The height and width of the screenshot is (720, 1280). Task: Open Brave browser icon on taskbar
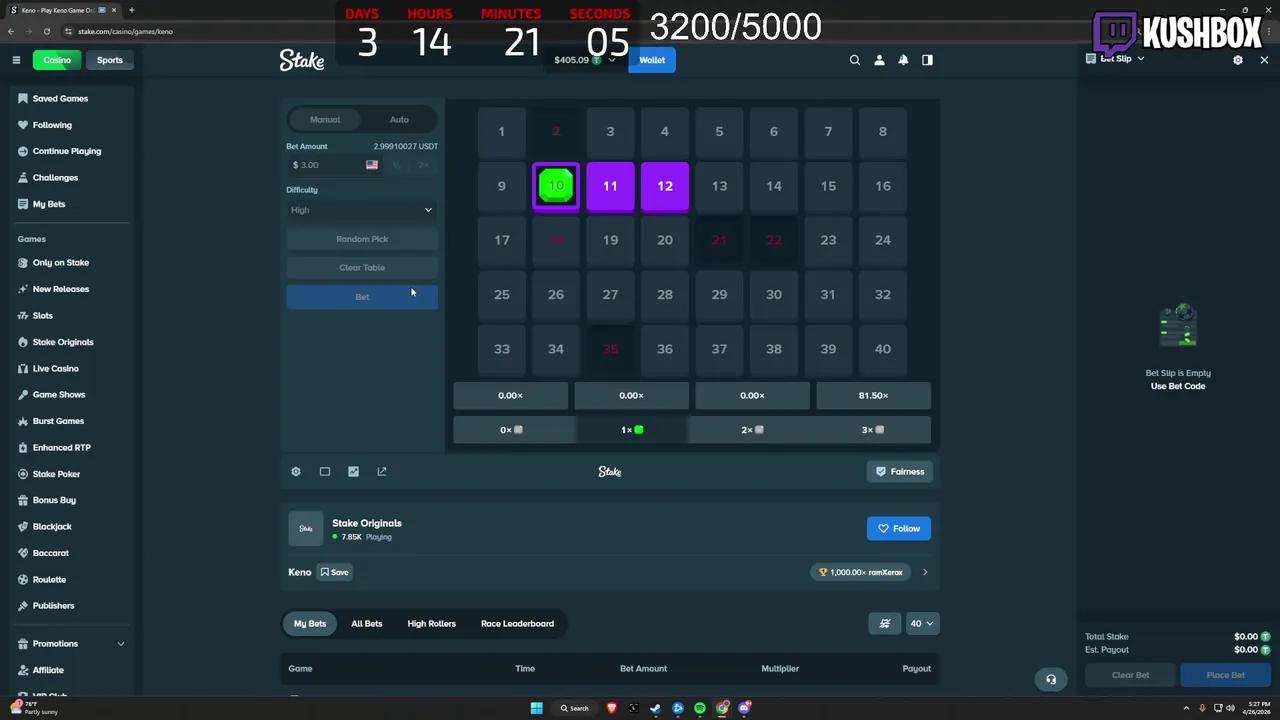(x=612, y=708)
